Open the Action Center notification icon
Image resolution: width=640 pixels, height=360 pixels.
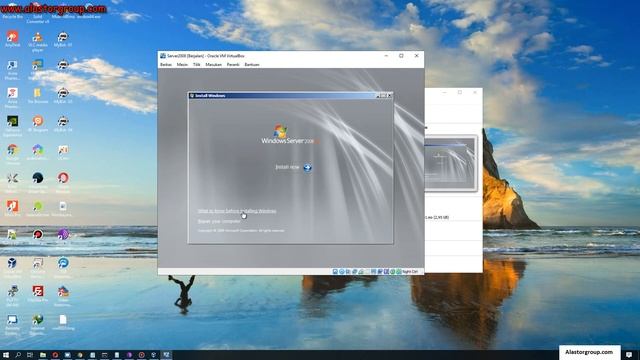click(629, 355)
